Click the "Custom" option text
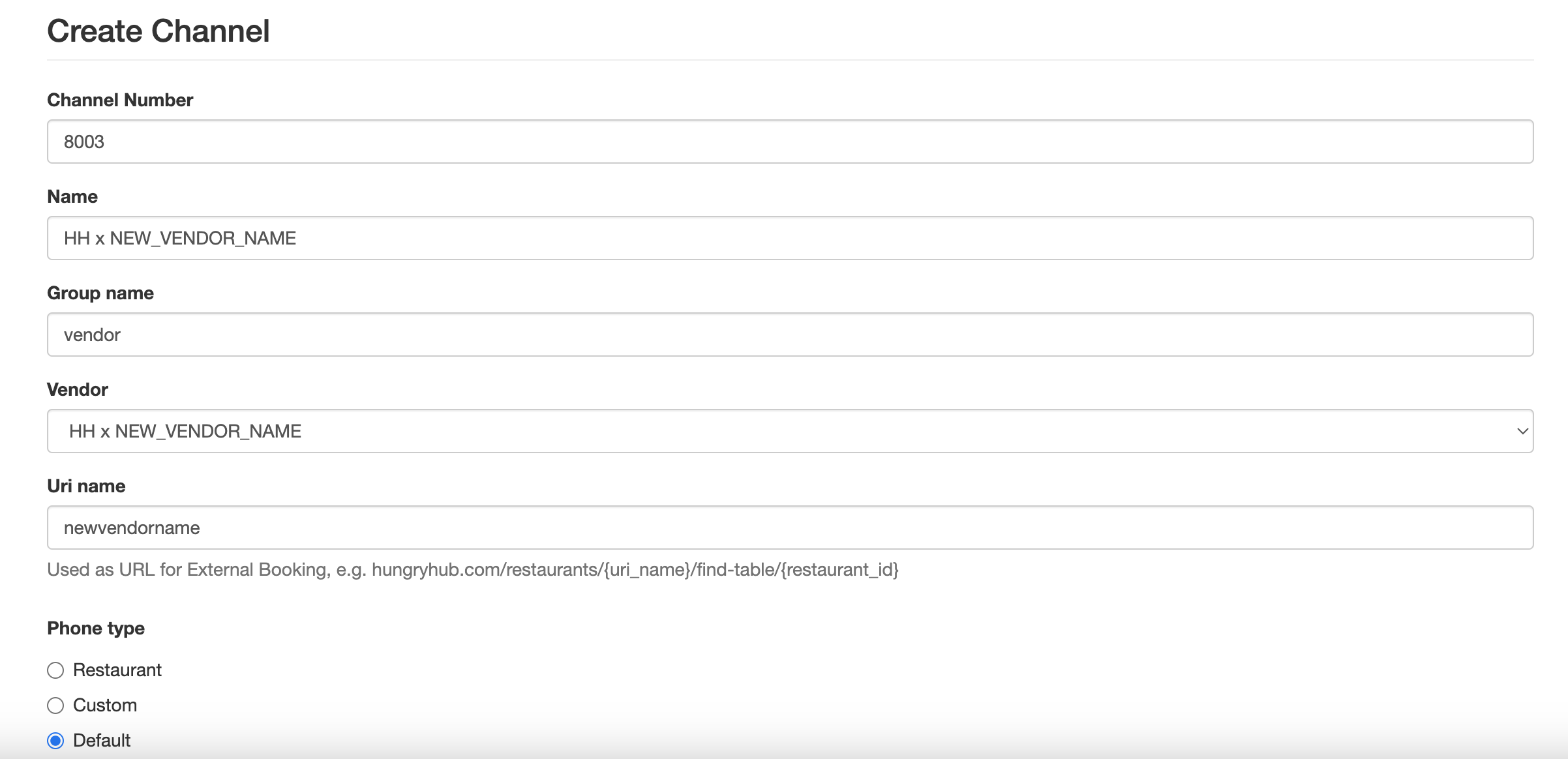1568x759 pixels. 105,706
